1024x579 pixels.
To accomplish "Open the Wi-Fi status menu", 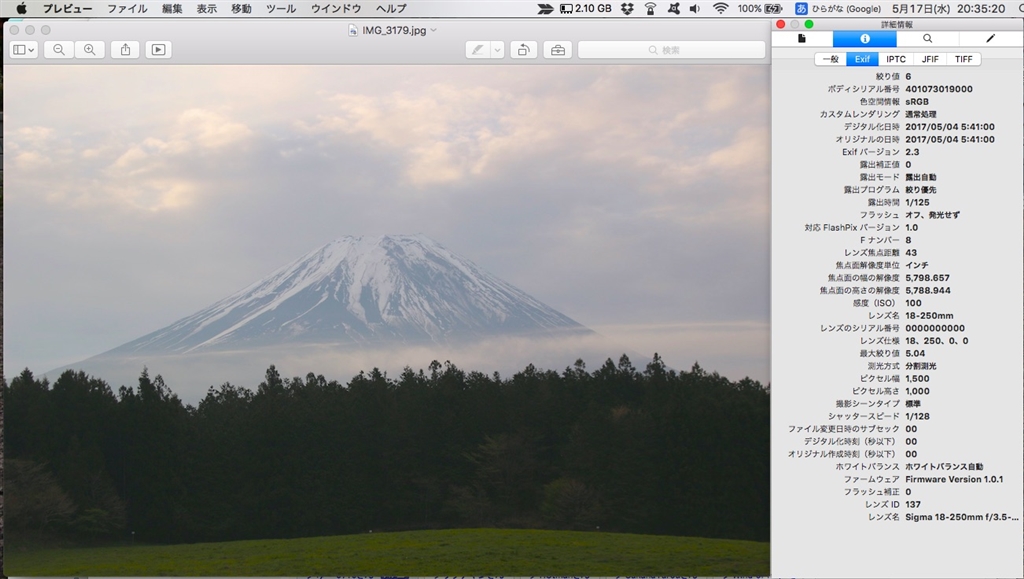I will click(x=720, y=8).
